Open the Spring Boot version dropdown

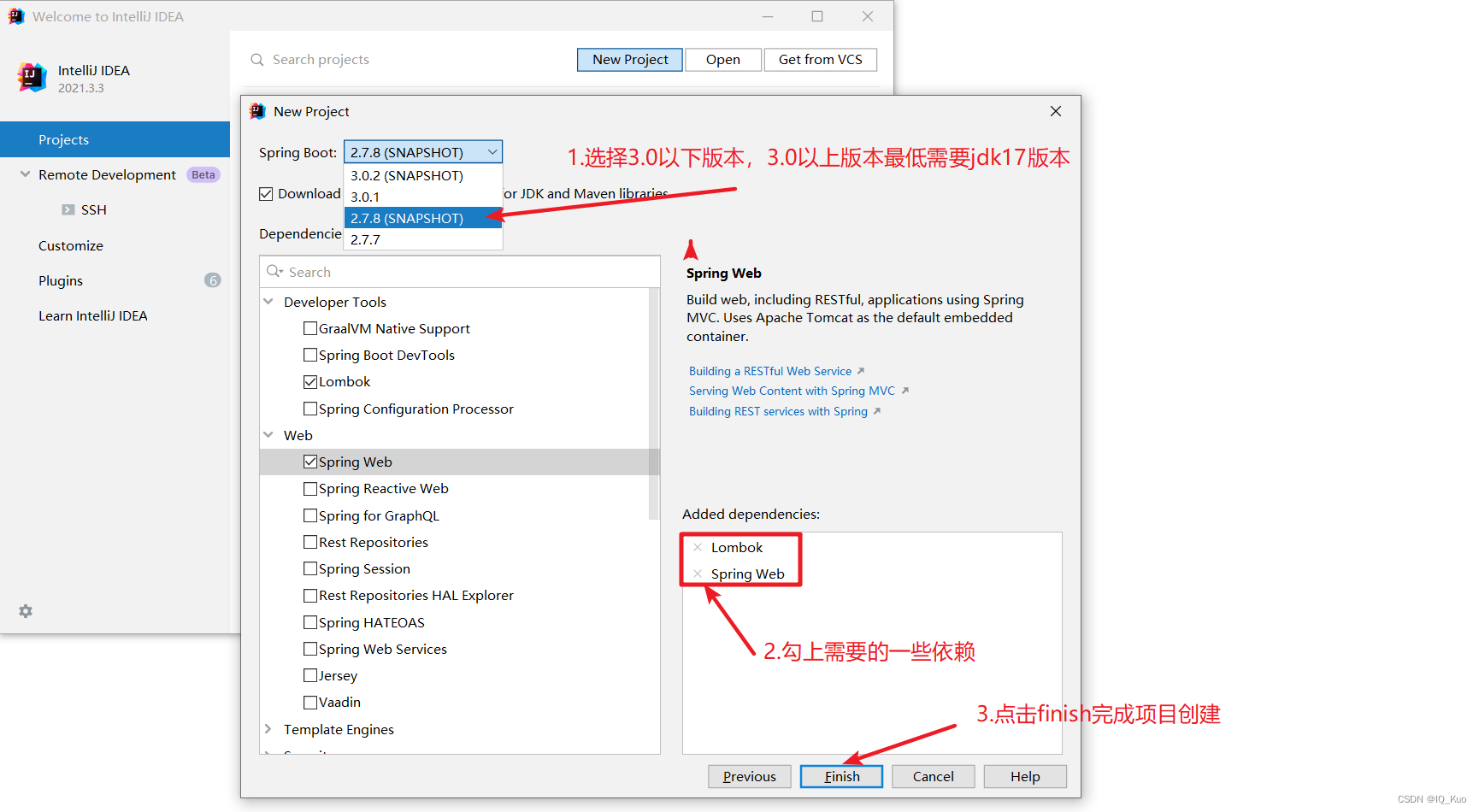click(423, 152)
